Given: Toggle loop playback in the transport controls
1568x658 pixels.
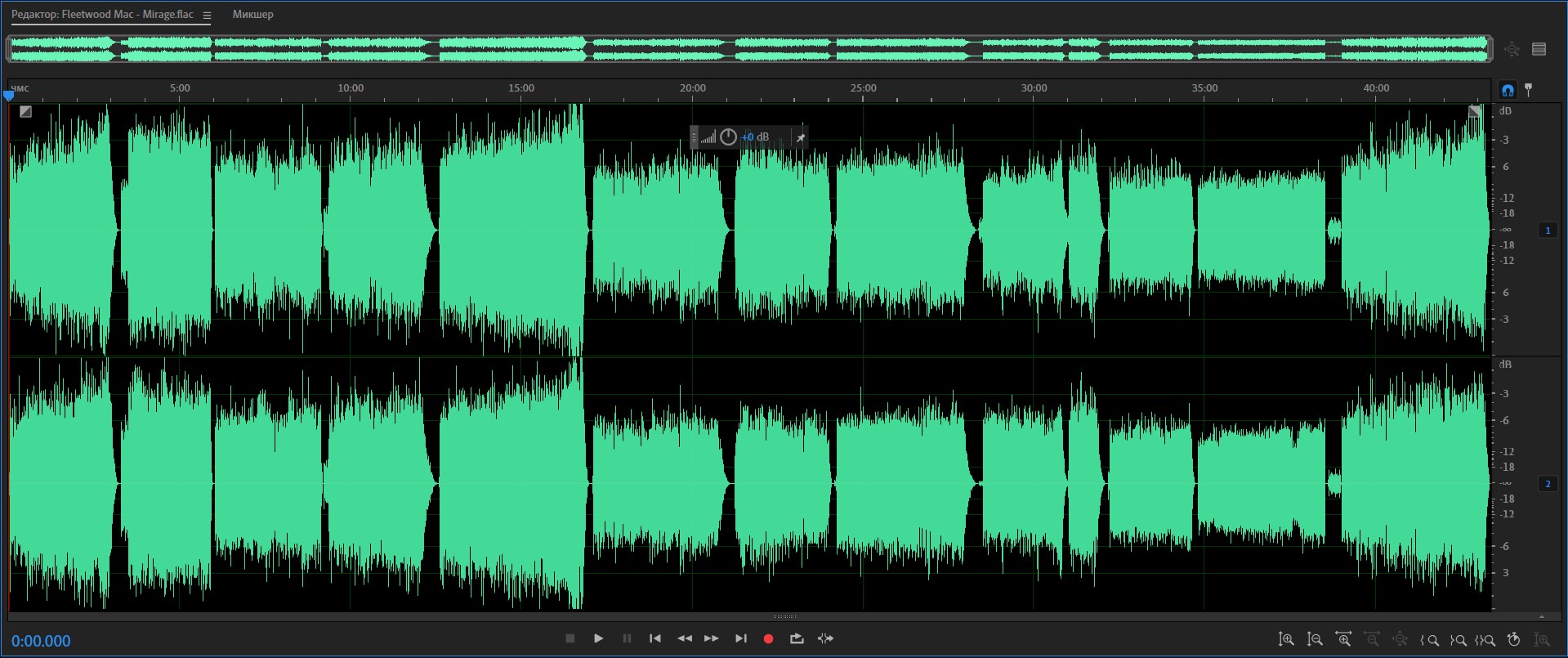Looking at the screenshot, I should [x=797, y=638].
